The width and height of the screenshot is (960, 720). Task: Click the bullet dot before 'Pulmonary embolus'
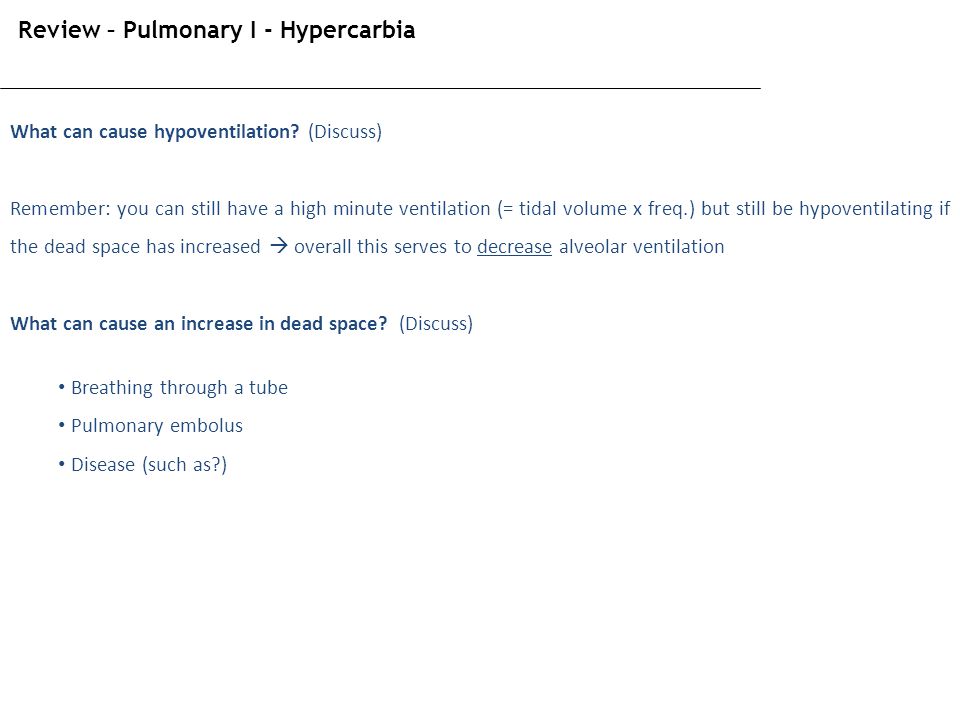[x=61, y=425]
